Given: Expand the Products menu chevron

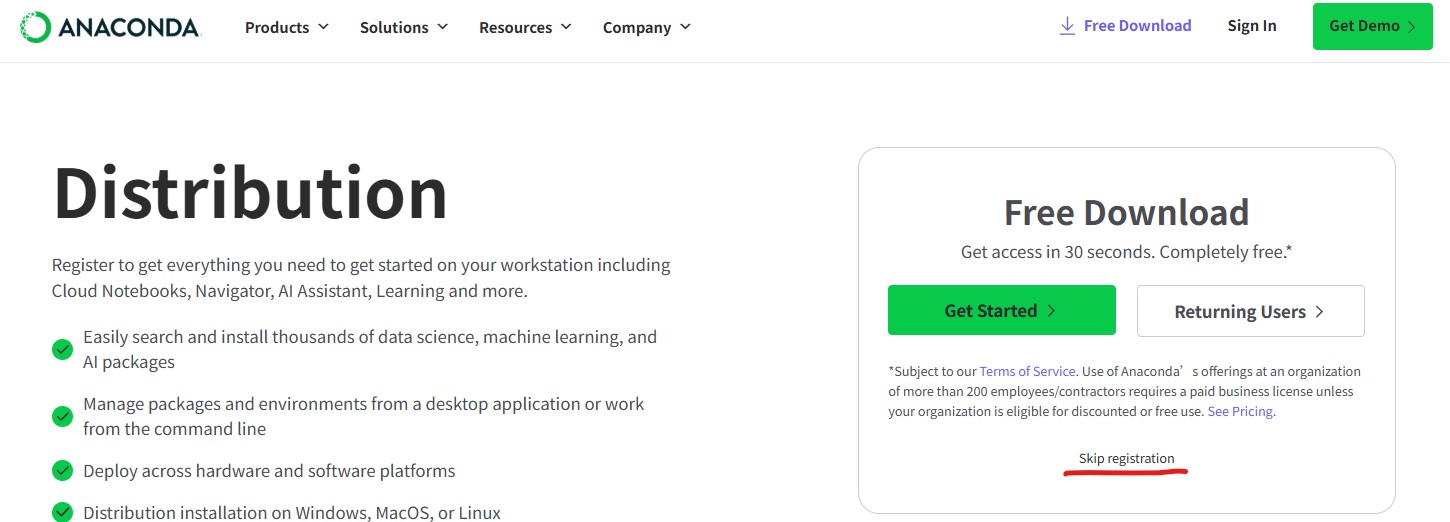Looking at the screenshot, I should (323, 27).
